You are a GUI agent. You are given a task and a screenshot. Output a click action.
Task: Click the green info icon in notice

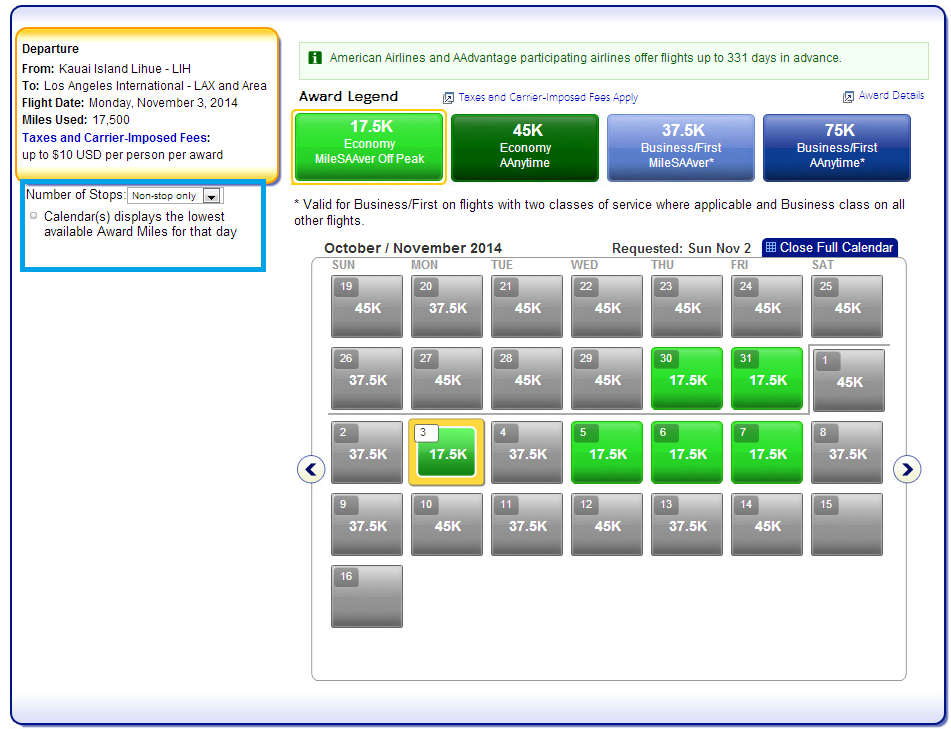(315, 58)
